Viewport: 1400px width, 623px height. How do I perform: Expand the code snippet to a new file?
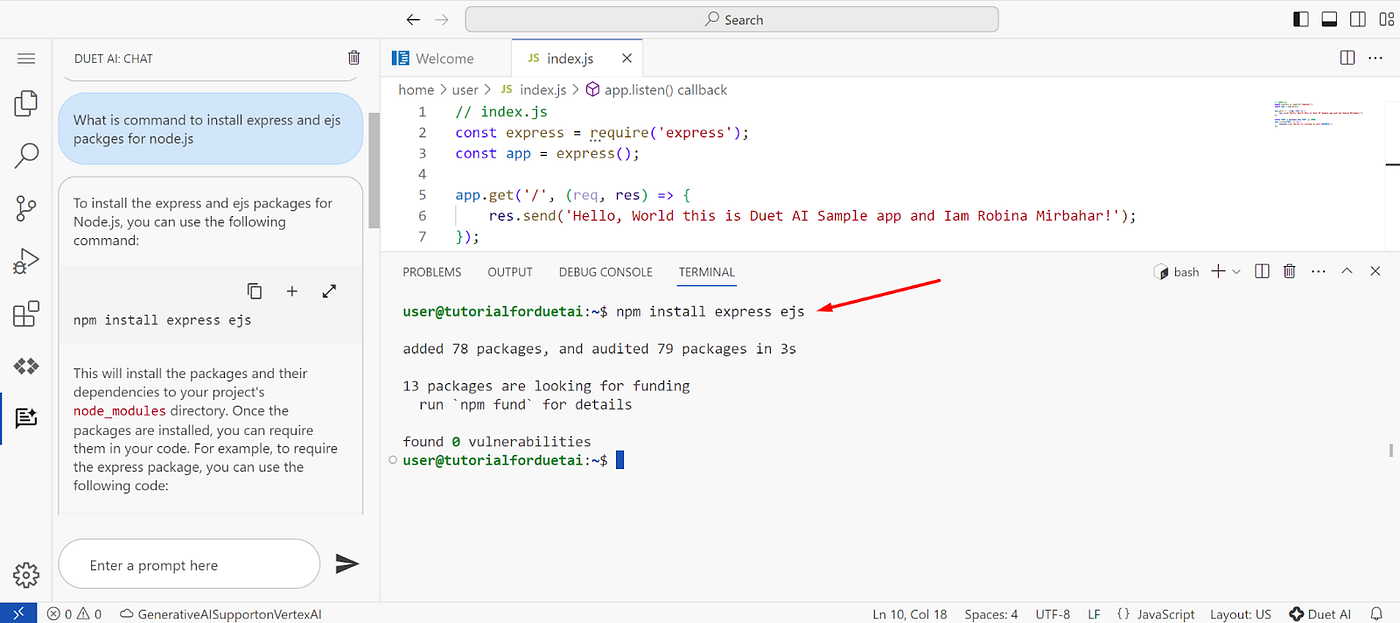tap(329, 291)
